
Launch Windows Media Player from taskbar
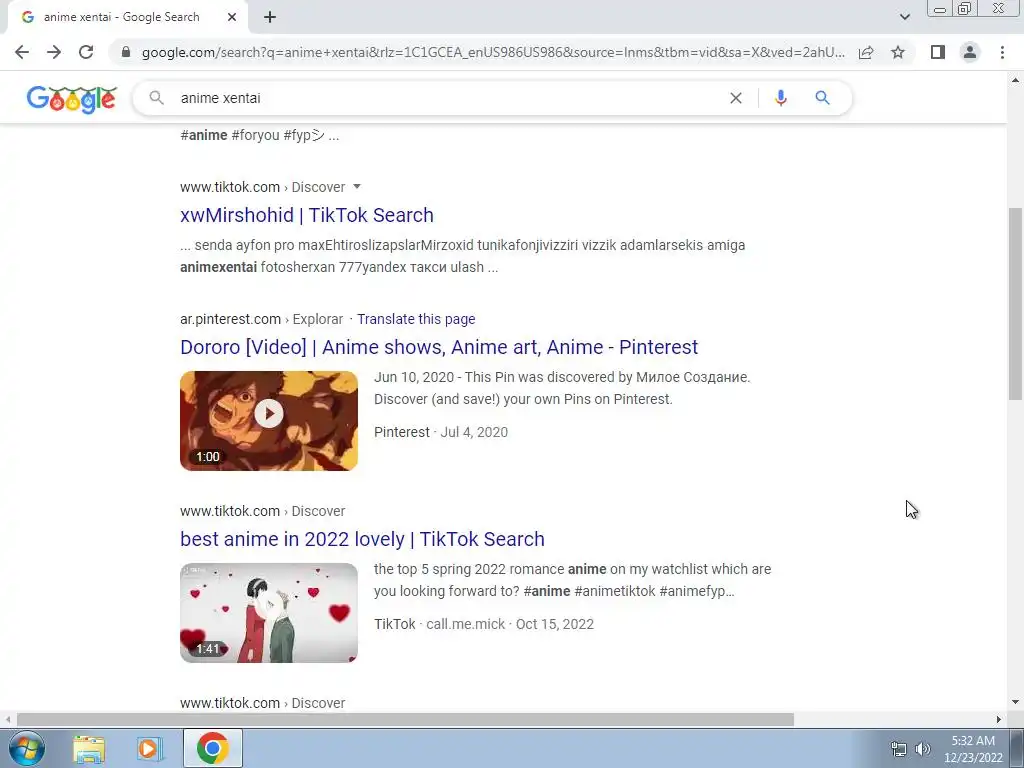click(150, 748)
